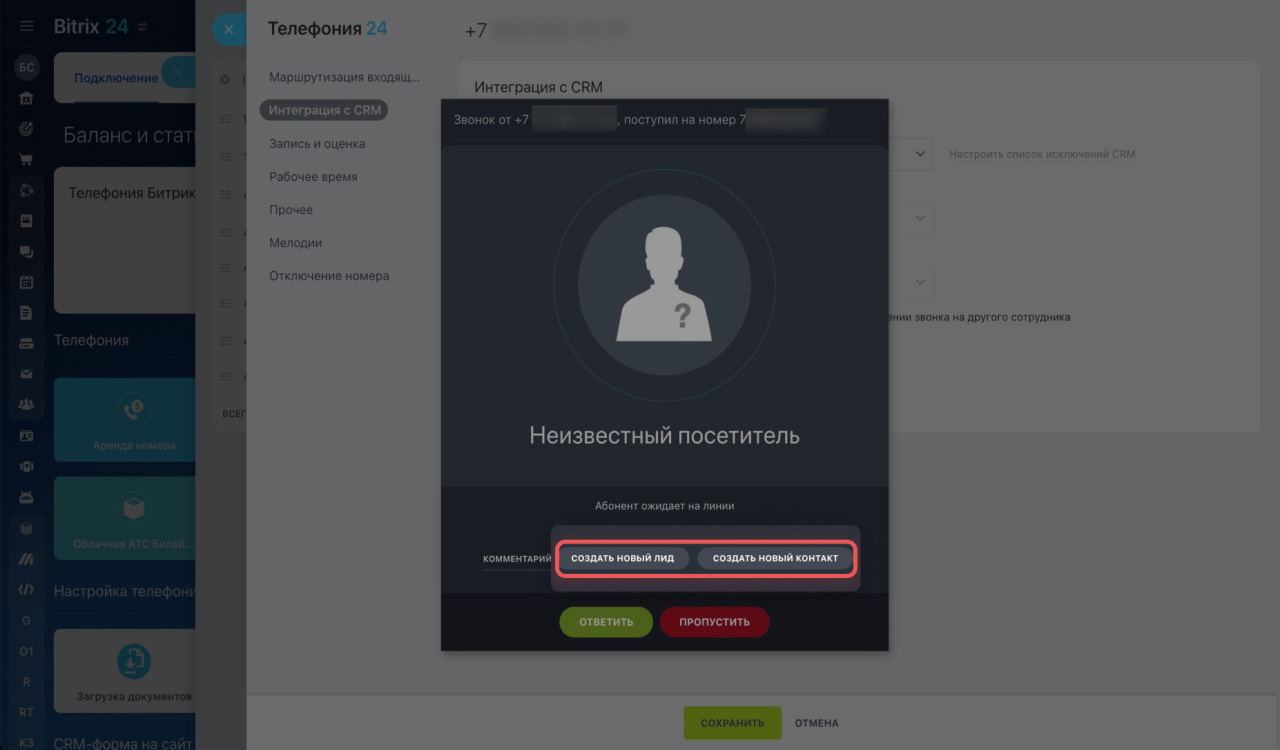The height and width of the screenshot is (750, 1280).
Task: Switch to 'Подключение' tab
Action: coord(116,78)
